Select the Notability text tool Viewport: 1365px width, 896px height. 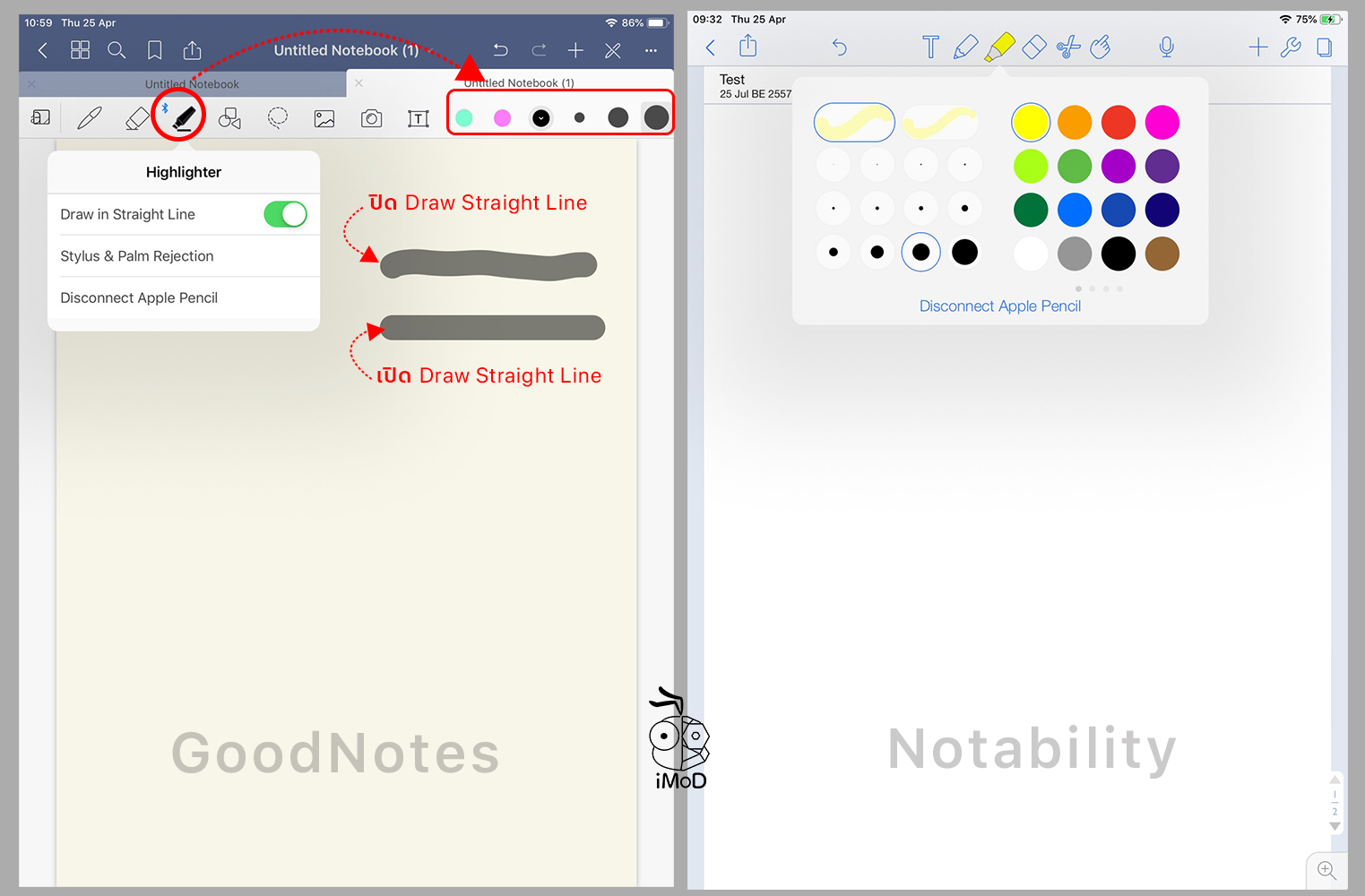click(x=930, y=47)
